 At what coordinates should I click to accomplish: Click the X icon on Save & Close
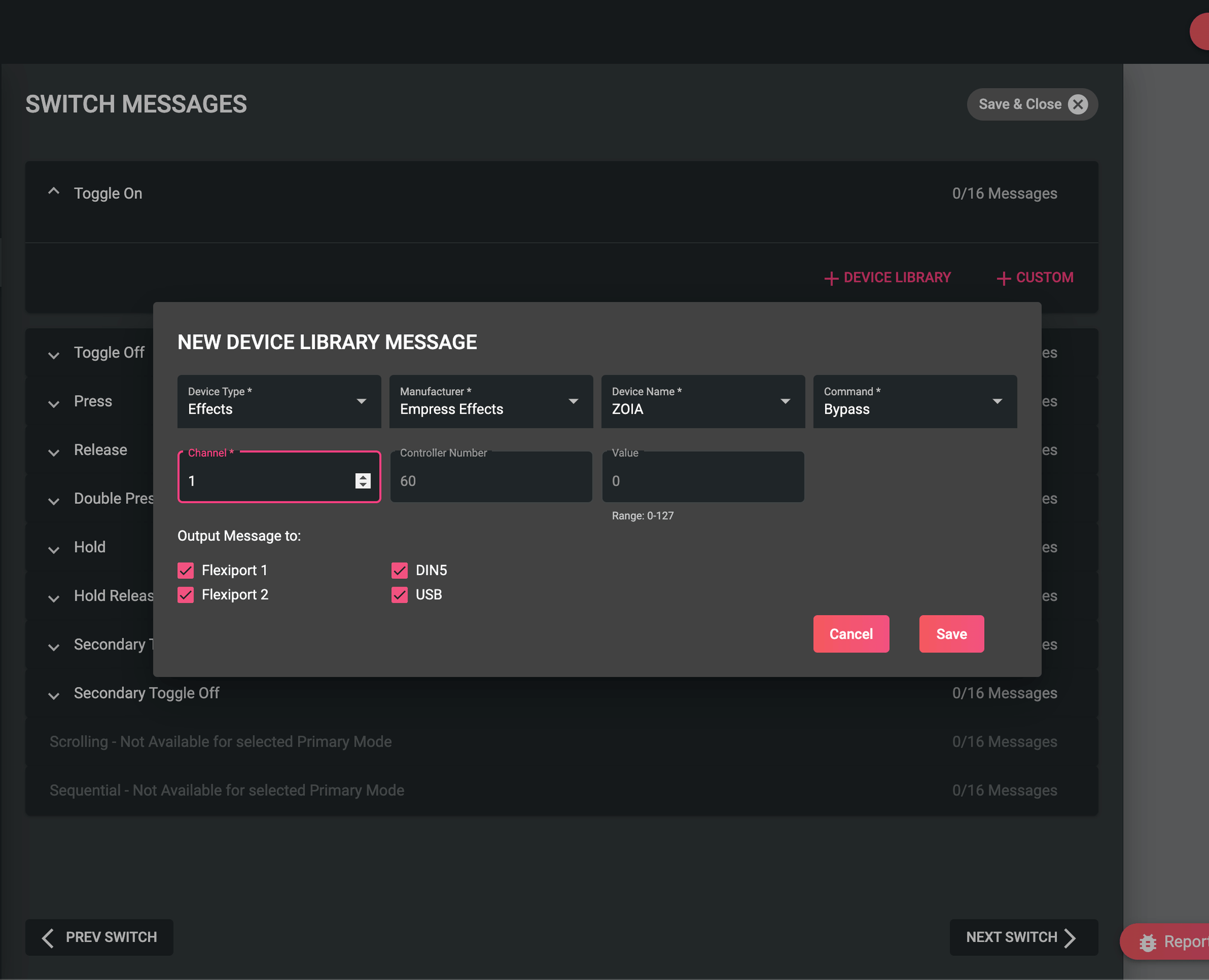1077,105
